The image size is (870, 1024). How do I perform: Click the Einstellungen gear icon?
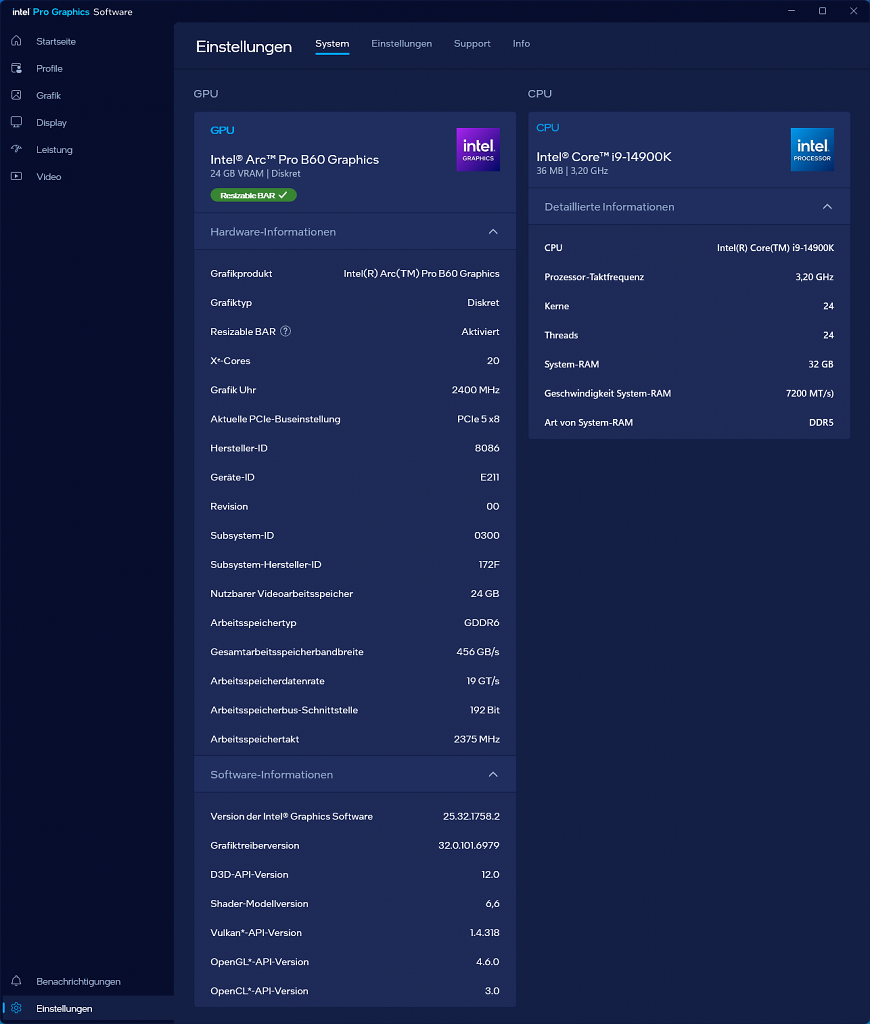(16, 1008)
